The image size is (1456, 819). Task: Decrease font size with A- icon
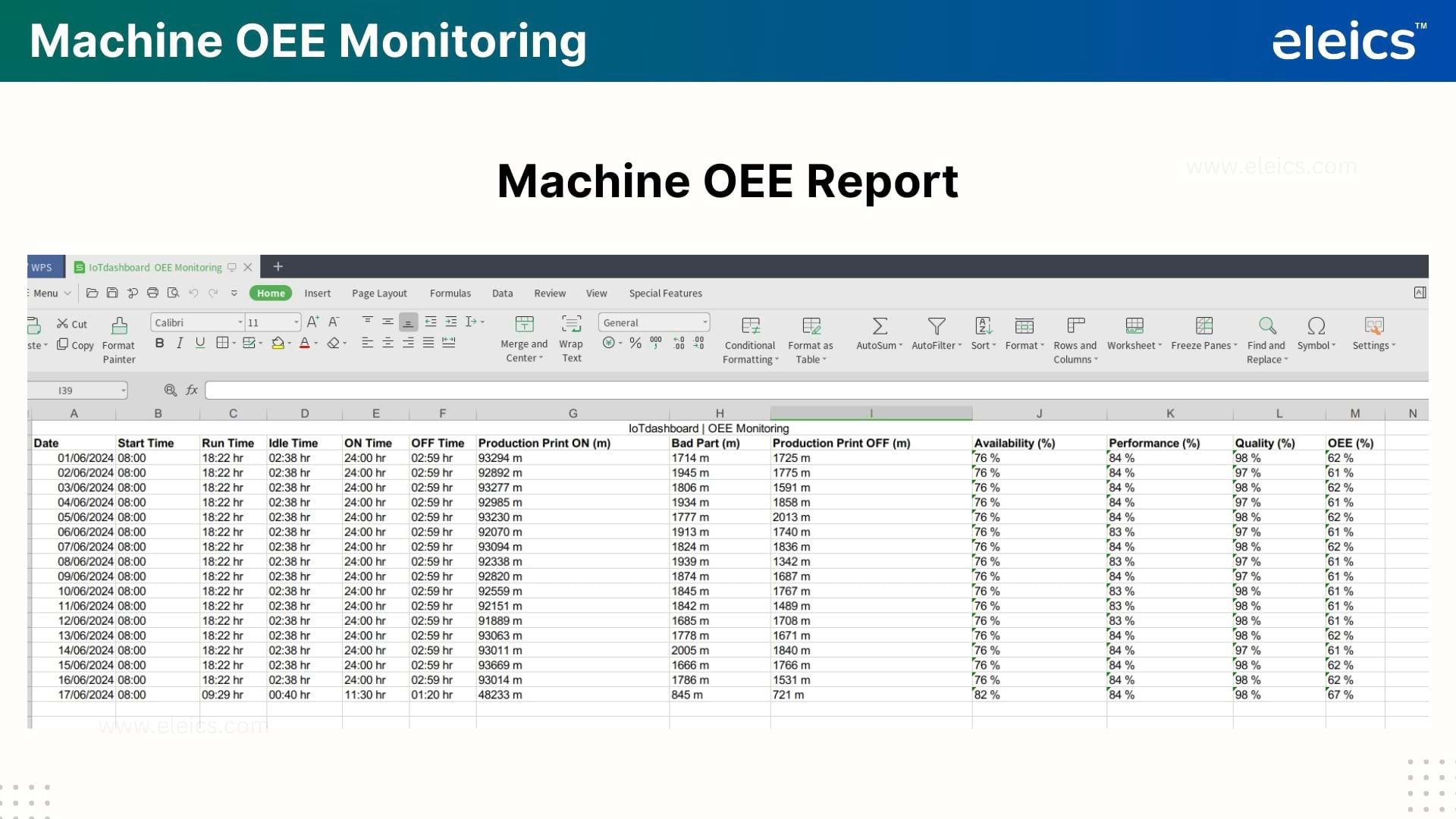[334, 322]
